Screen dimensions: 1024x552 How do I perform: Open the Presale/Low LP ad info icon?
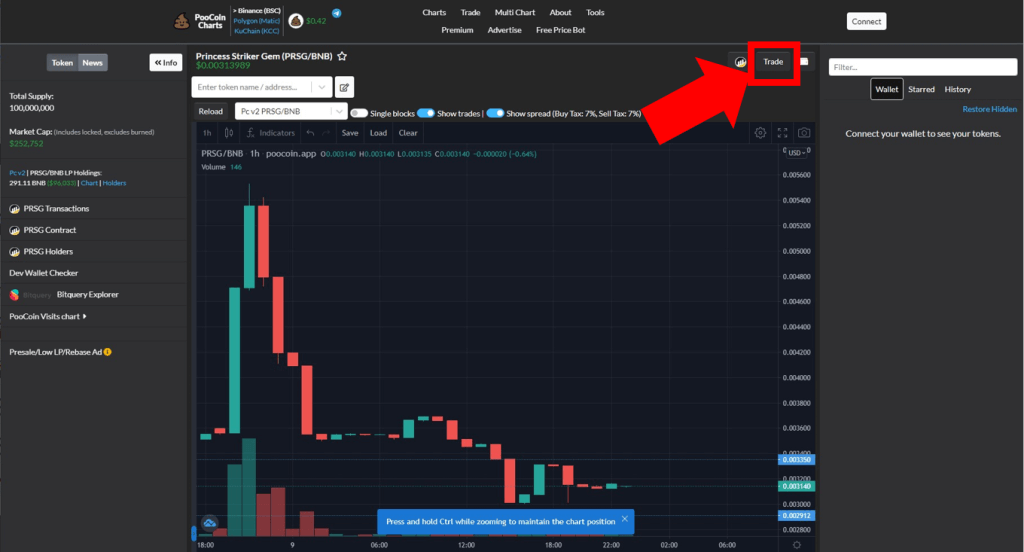click(x=108, y=352)
